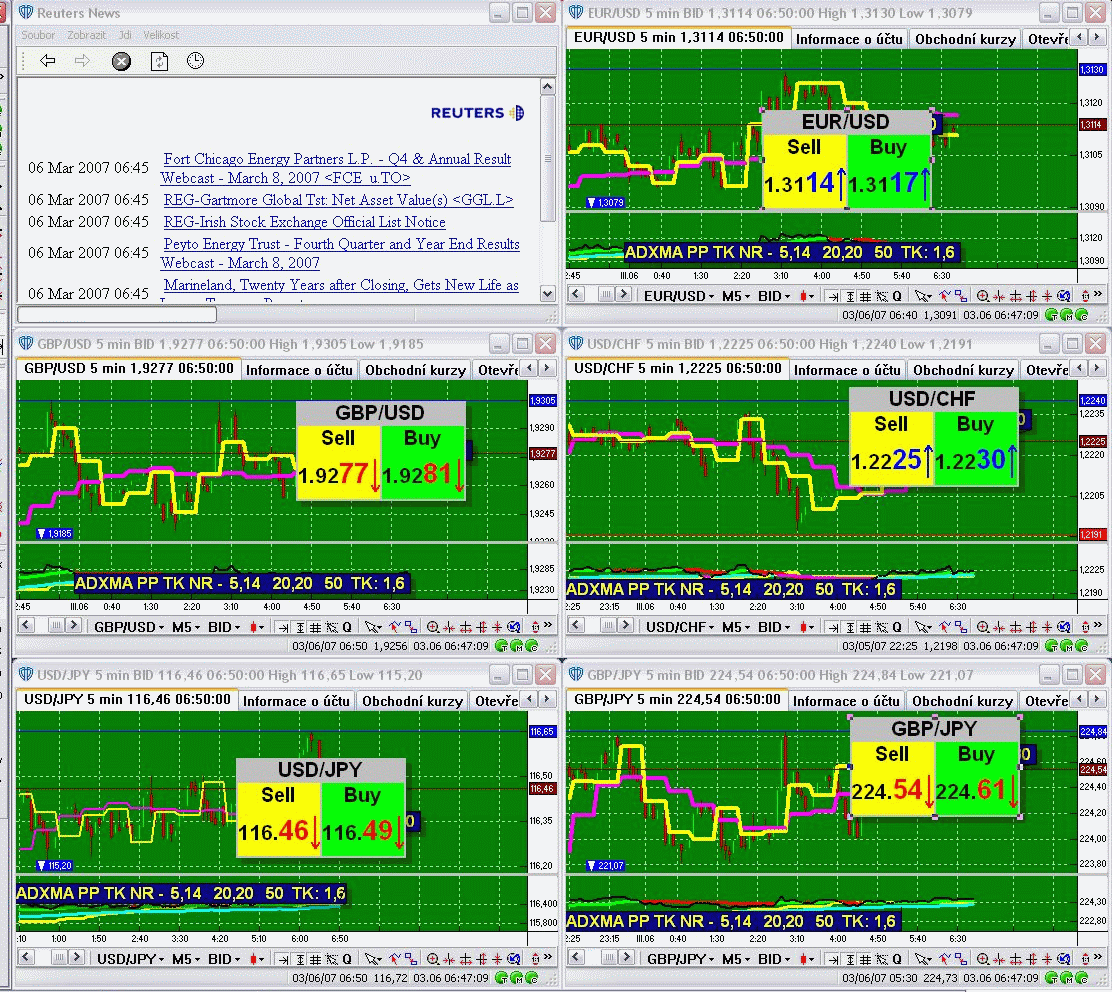
Task: Click blue globe refresh icon in GBP/JPY toolbar
Action: (1064, 959)
